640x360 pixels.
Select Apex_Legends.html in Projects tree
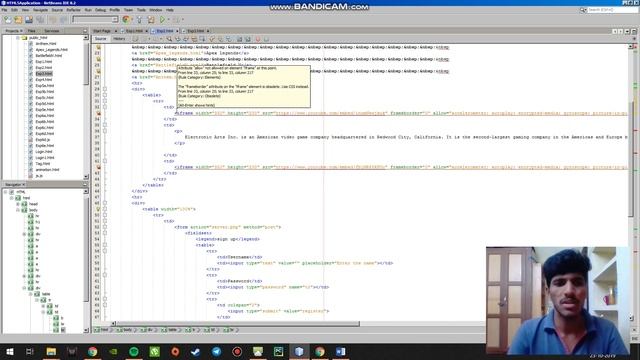(51, 49)
